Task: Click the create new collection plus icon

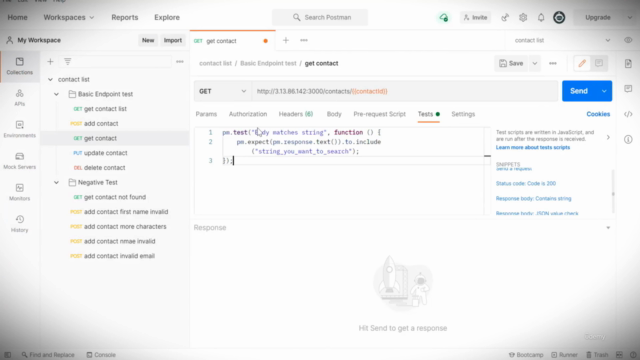Action: tap(50, 62)
